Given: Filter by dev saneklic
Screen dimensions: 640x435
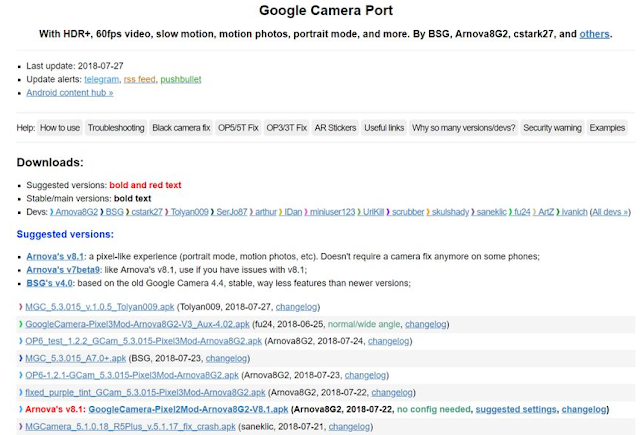Looking at the screenshot, I should click(x=491, y=212).
